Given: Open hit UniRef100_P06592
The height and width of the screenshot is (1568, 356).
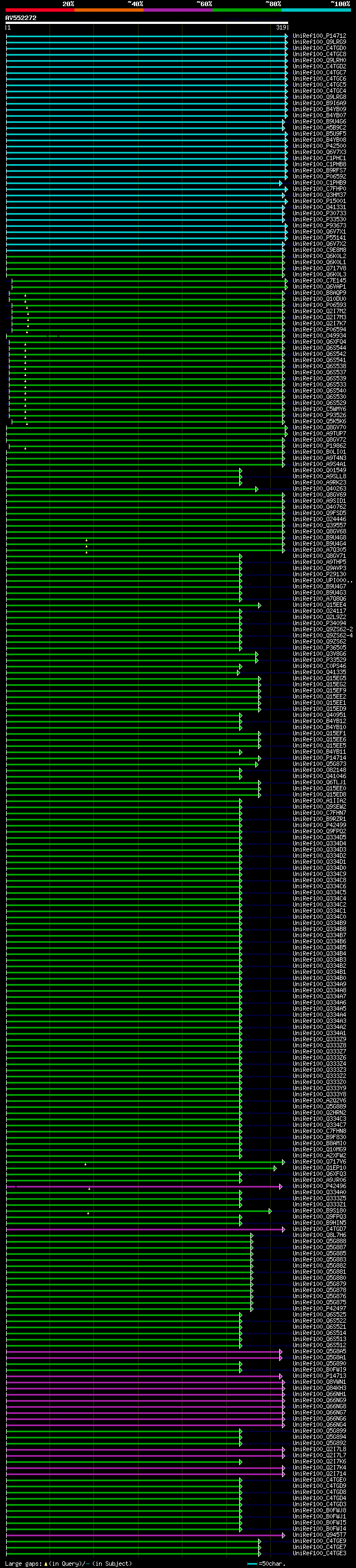Looking at the screenshot, I should click(x=319, y=176).
